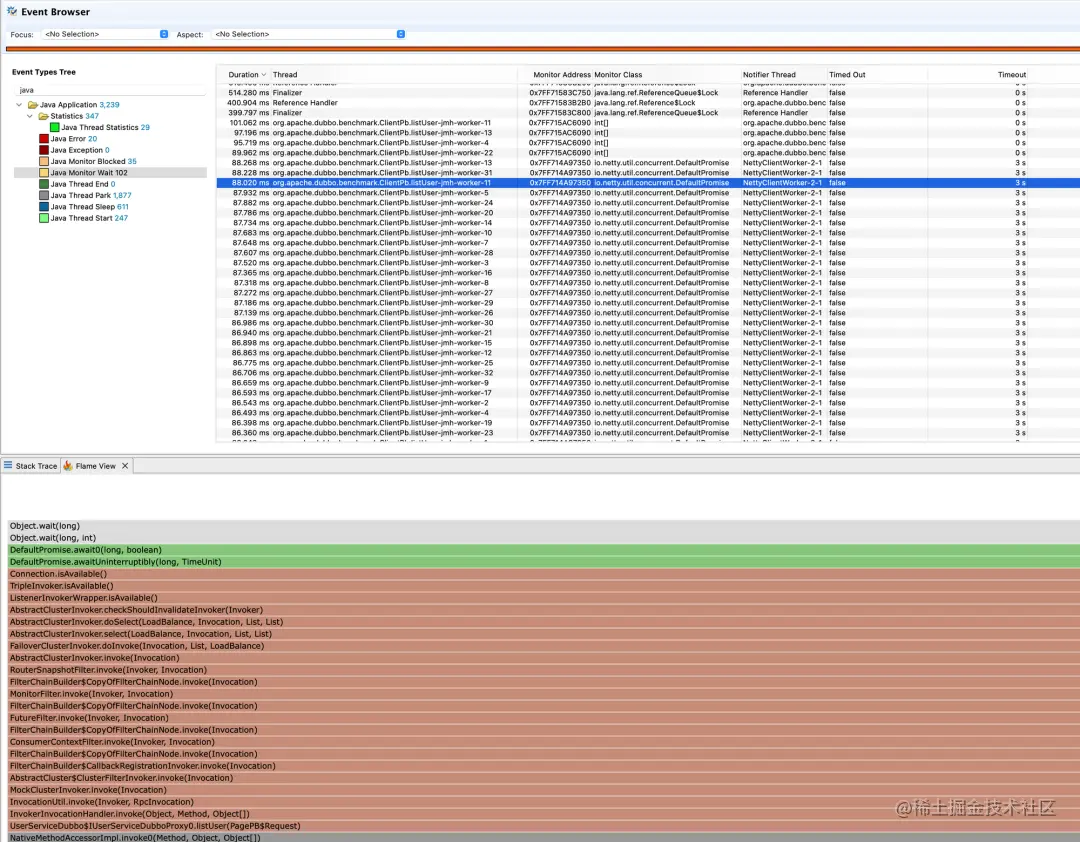The image size is (1080, 842).
Task: Click the Java Thread Start color icon
Action: [44, 218]
